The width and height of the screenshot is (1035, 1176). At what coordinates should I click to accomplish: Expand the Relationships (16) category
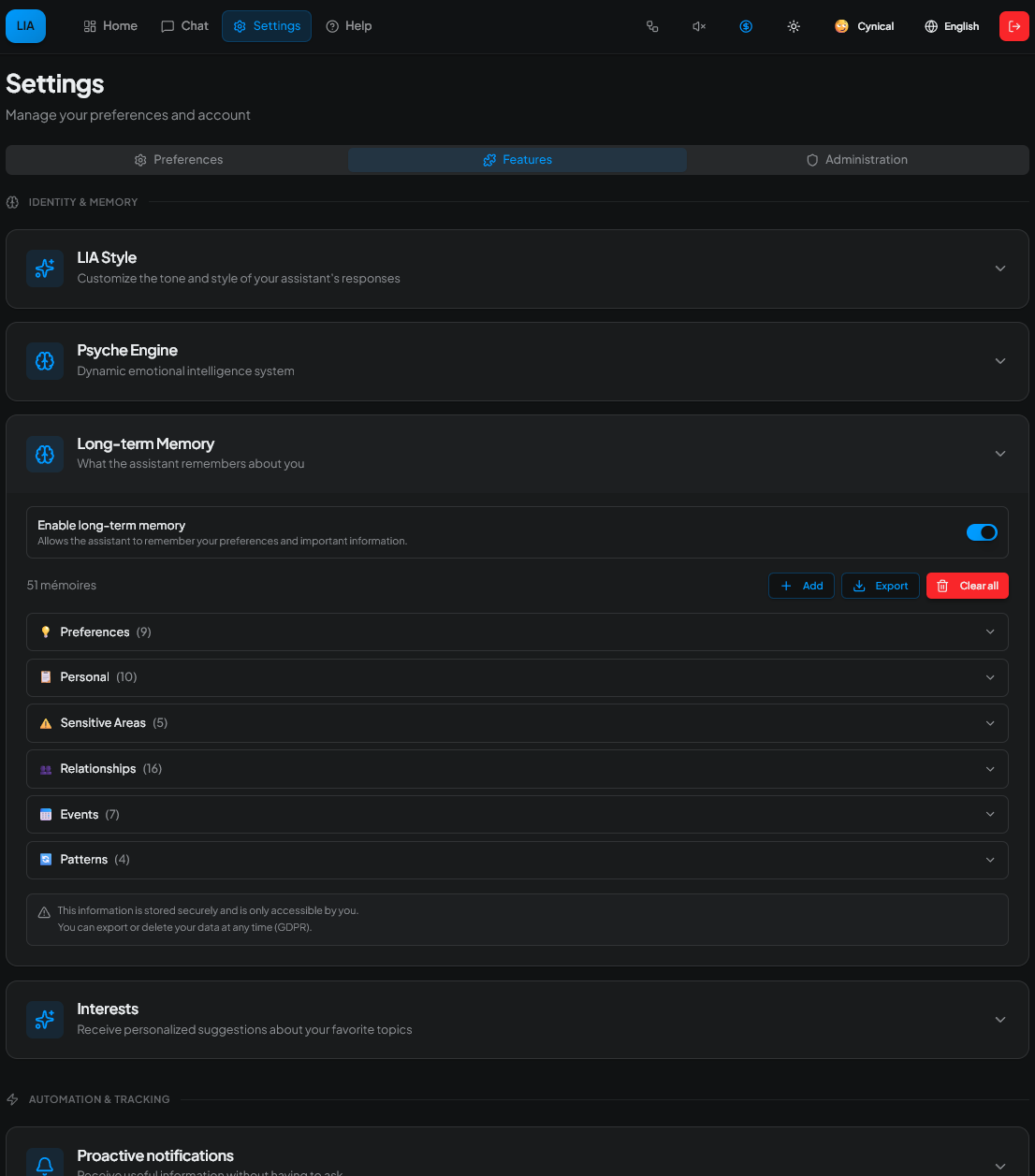tap(517, 769)
